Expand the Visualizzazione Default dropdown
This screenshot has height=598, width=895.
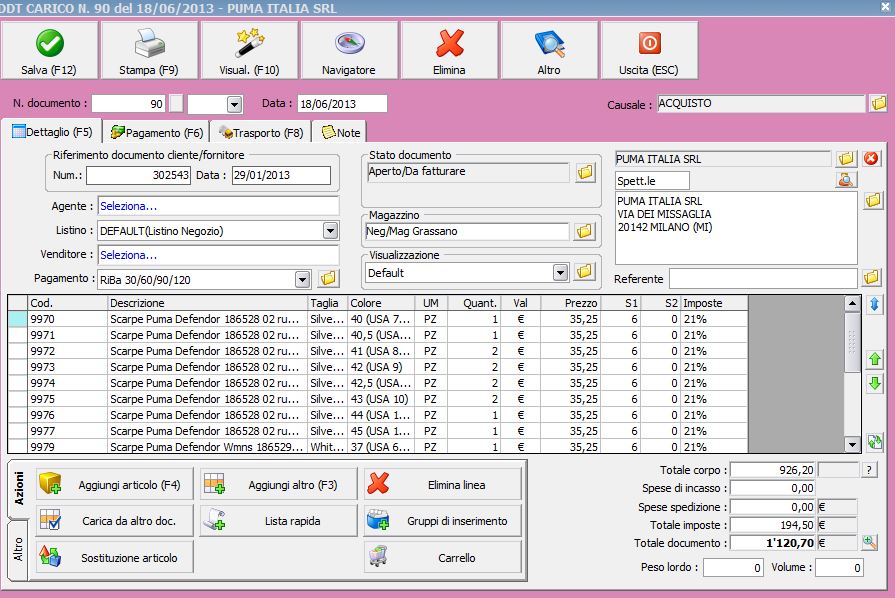561,272
